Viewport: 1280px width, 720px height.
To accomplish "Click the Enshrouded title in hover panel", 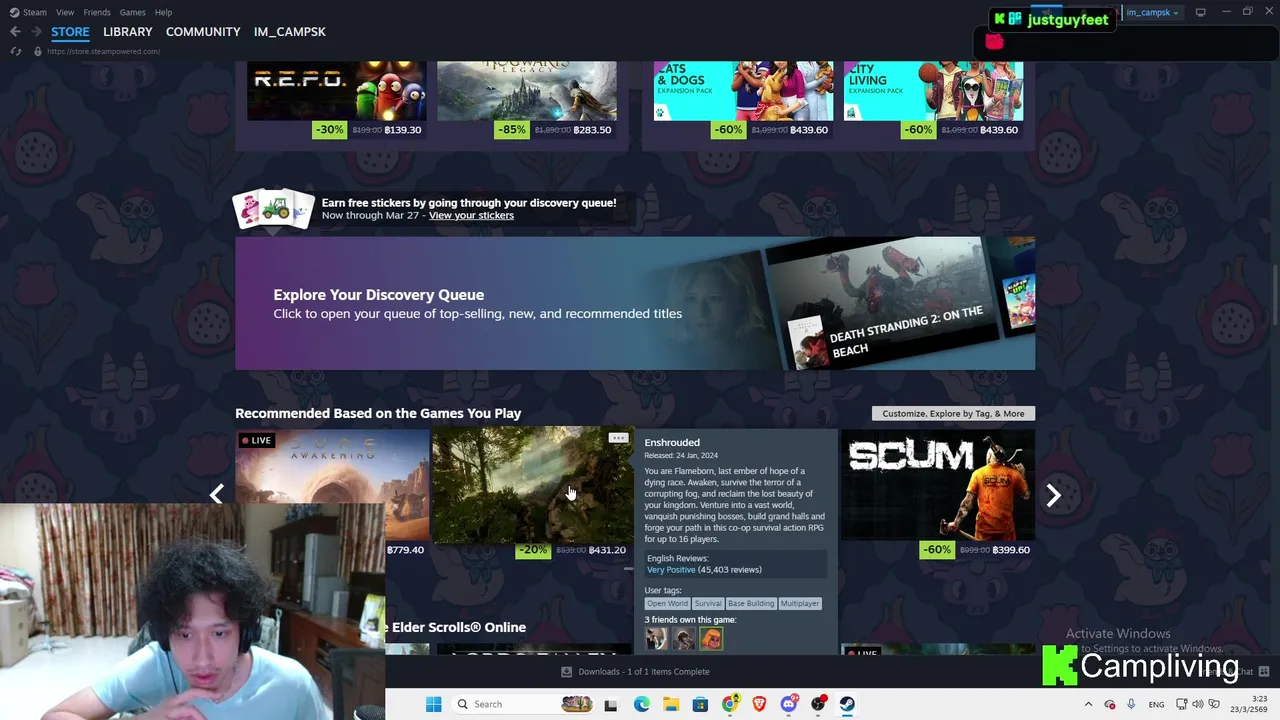I will (x=672, y=442).
